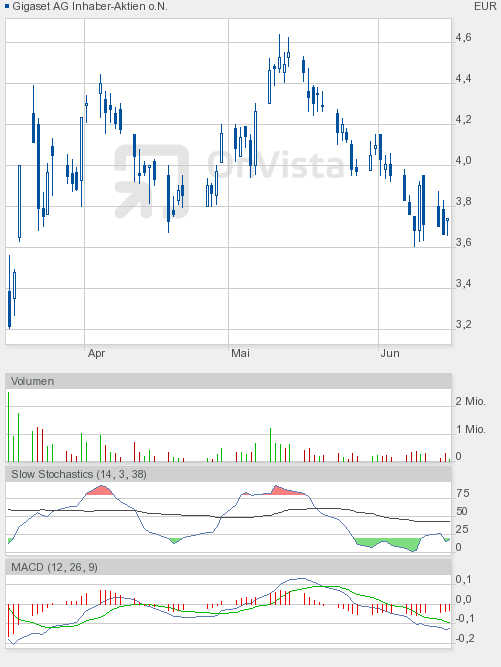Click the 0,1 MACD axis label
This screenshot has height=667, width=501.
click(x=463, y=579)
